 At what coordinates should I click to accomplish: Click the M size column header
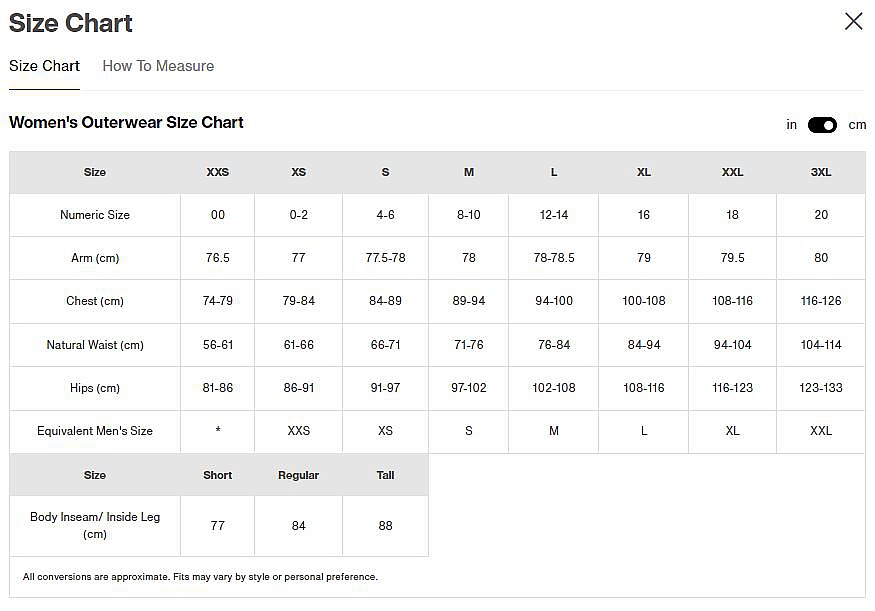(x=468, y=172)
